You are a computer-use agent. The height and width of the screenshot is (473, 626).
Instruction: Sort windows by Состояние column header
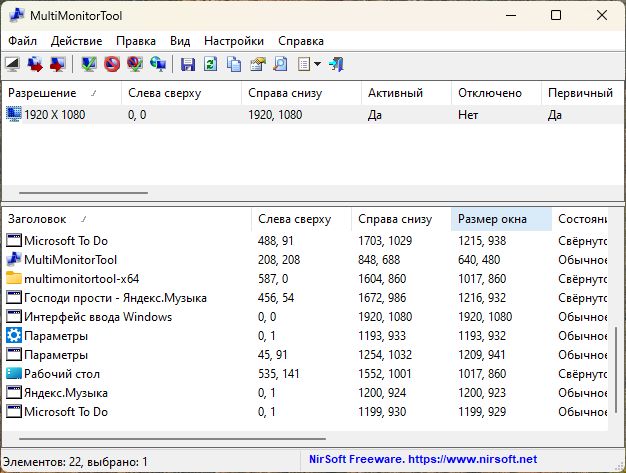click(580, 219)
